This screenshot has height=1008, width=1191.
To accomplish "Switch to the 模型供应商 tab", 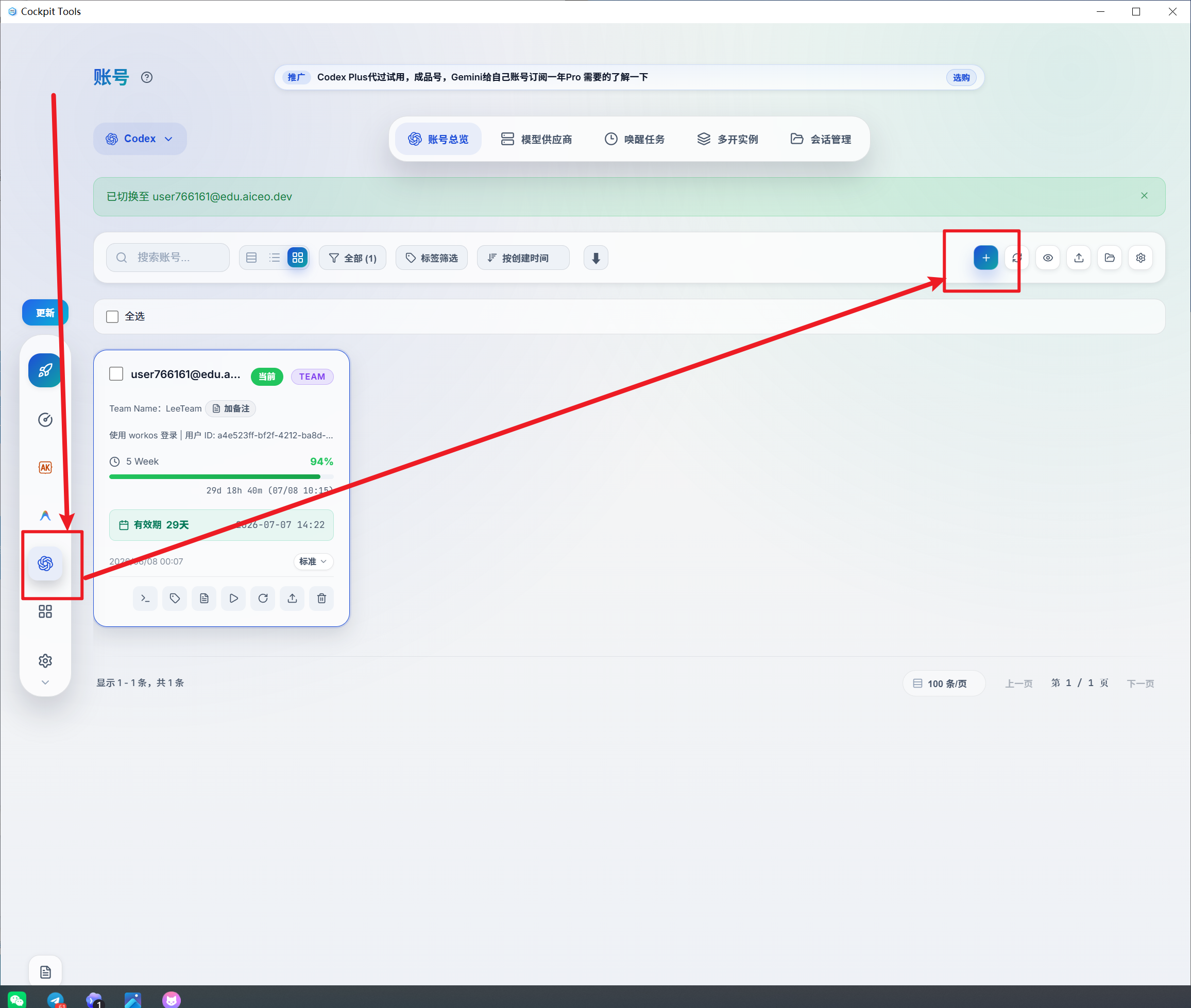I will [x=537, y=139].
